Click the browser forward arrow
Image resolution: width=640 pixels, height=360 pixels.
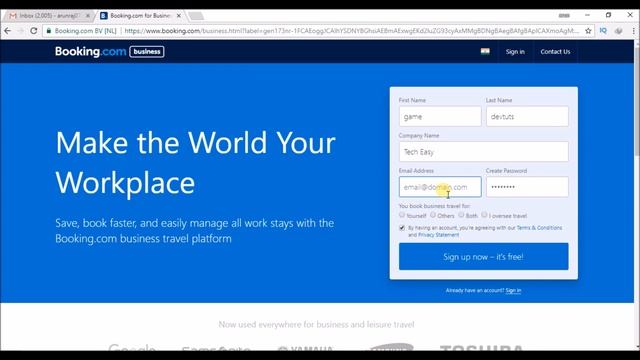(20, 31)
